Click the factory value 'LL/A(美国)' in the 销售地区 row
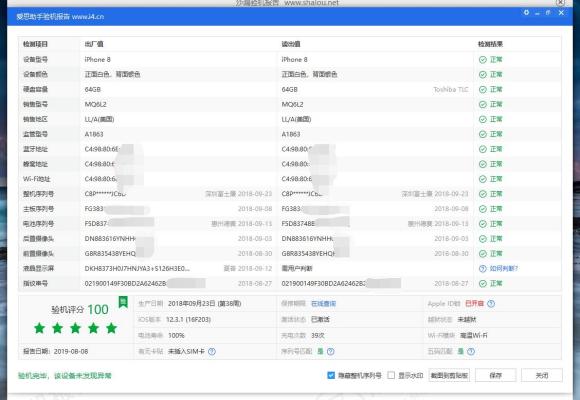 pos(99,119)
